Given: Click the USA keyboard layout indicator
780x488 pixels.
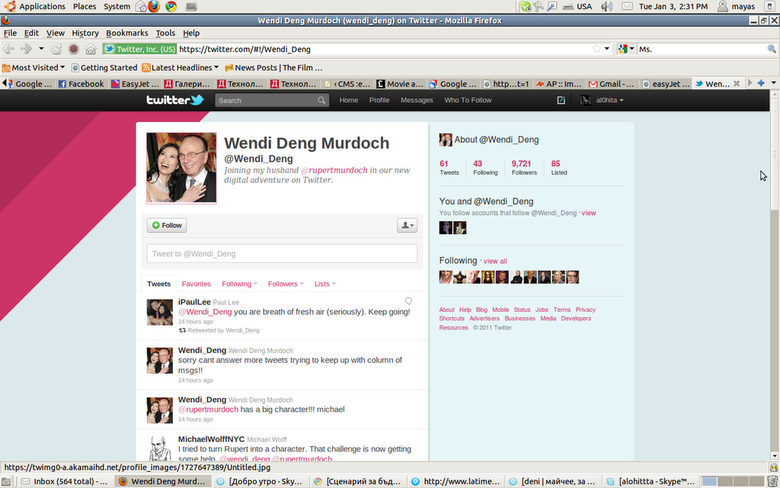Looking at the screenshot, I should point(578,6).
